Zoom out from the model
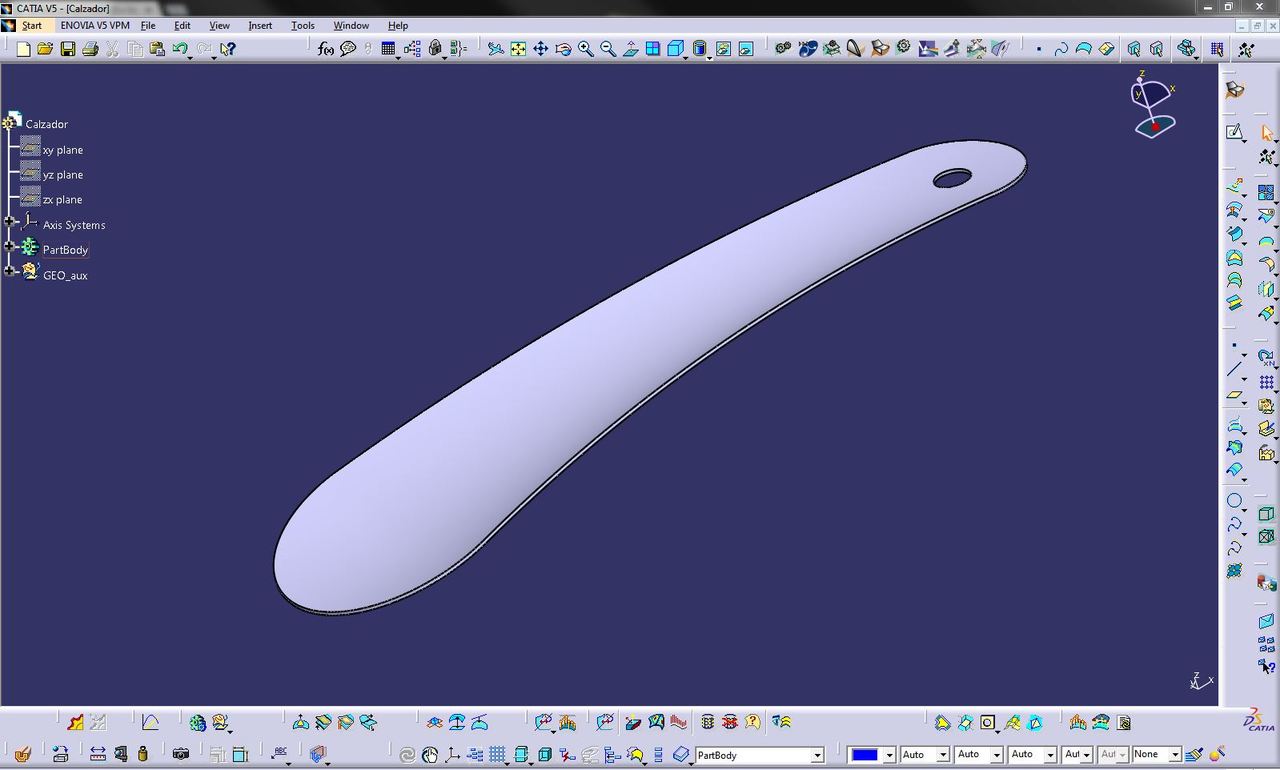 click(608, 48)
